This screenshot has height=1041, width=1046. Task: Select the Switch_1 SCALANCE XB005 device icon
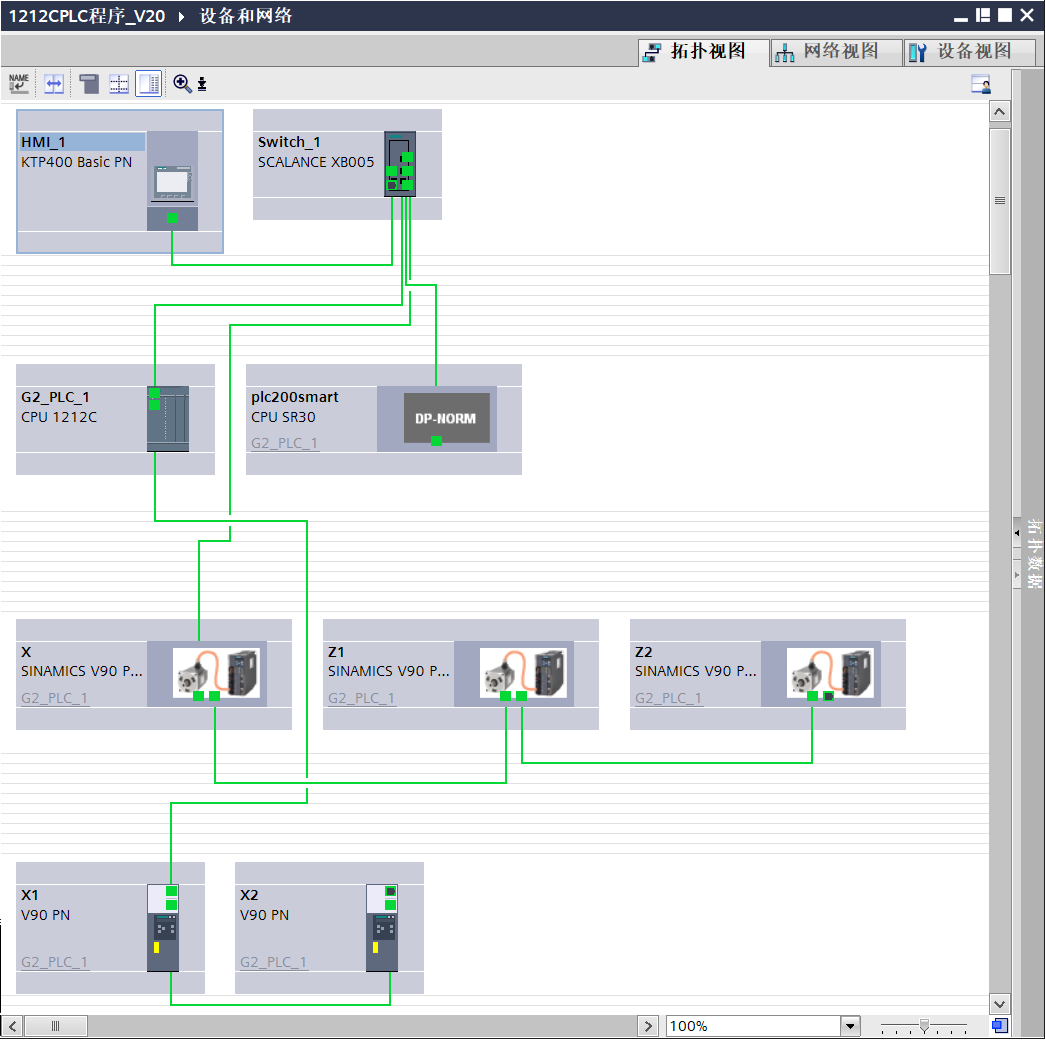pos(400,164)
